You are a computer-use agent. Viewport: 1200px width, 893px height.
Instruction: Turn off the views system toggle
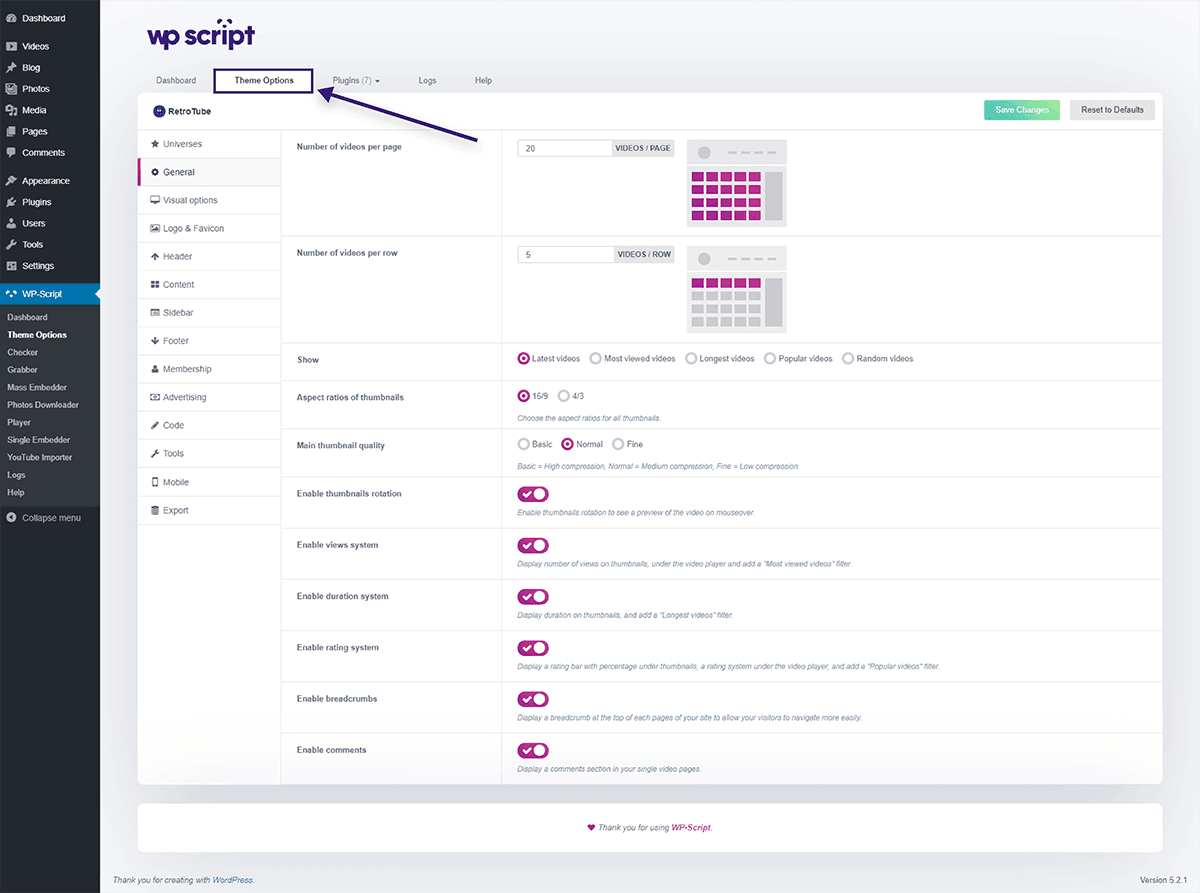pyautogui.click(x=533, y=545)
